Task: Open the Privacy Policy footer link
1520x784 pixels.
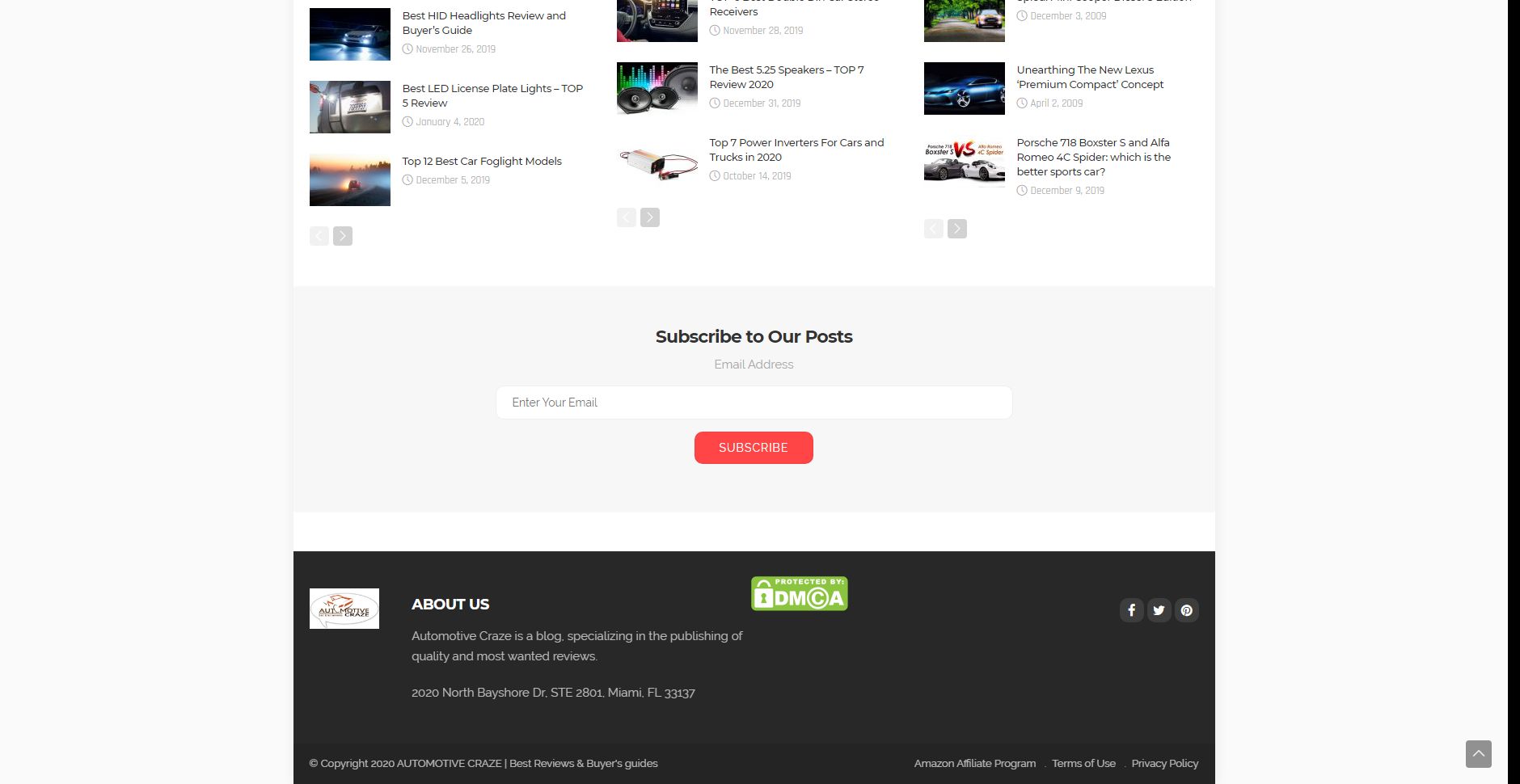Action: 1164,764
